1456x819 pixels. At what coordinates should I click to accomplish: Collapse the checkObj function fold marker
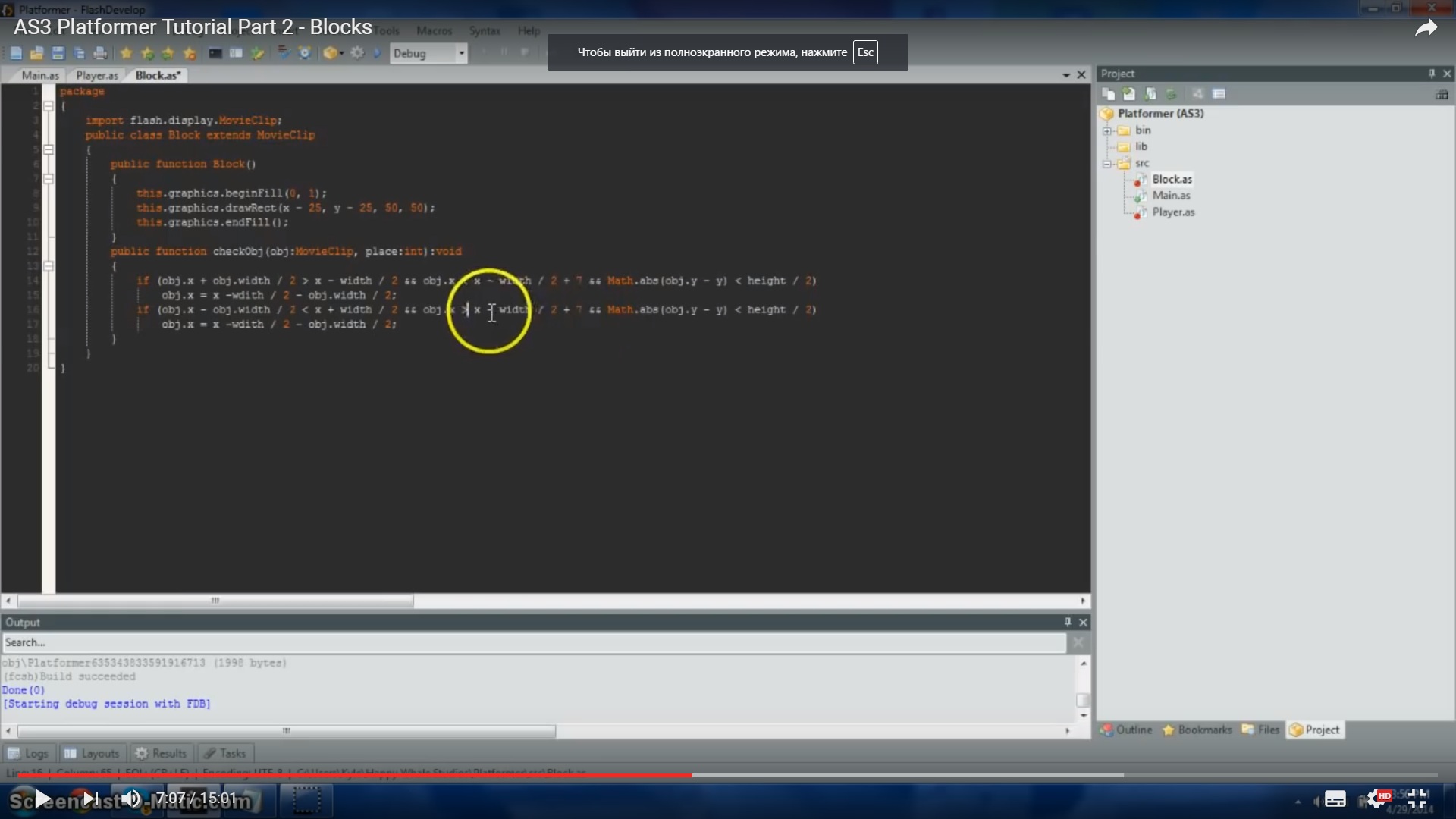pos(49,266)
